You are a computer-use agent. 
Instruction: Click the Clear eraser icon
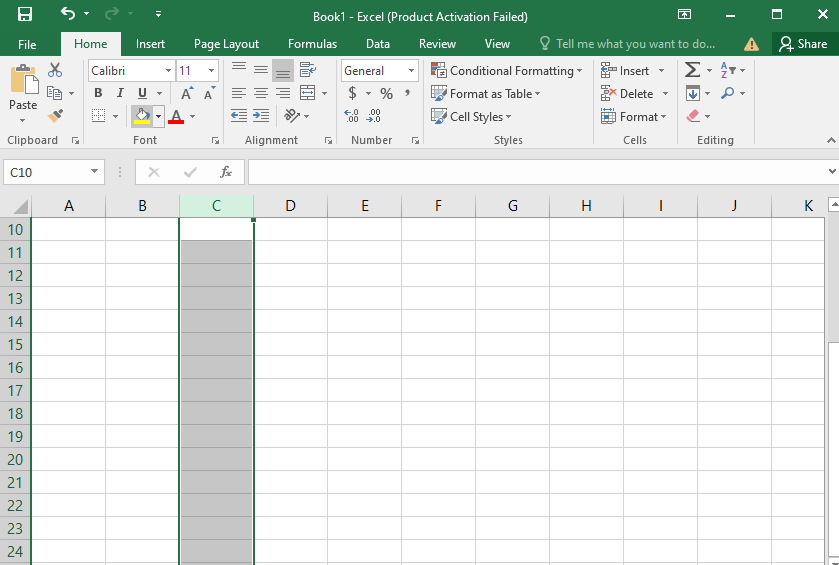pyautogui.click(x=693, y=116)
